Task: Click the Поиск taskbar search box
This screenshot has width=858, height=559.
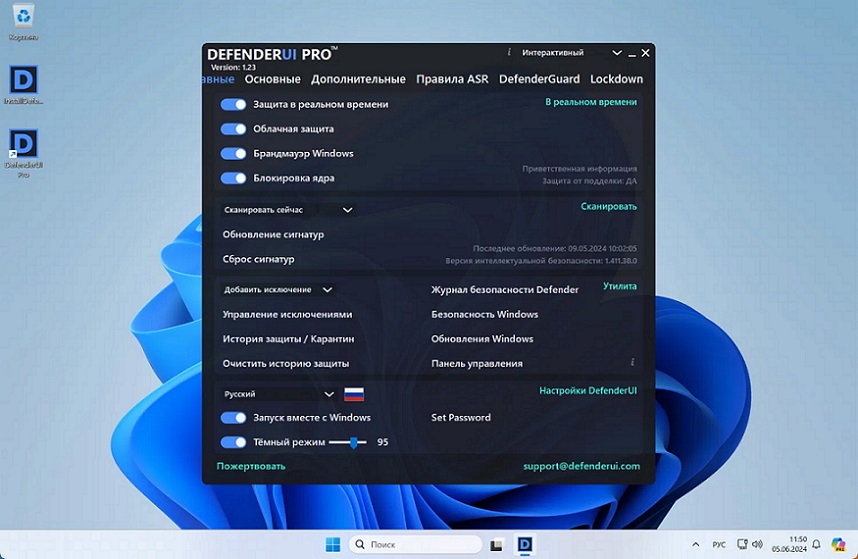Action: (415, 544)
